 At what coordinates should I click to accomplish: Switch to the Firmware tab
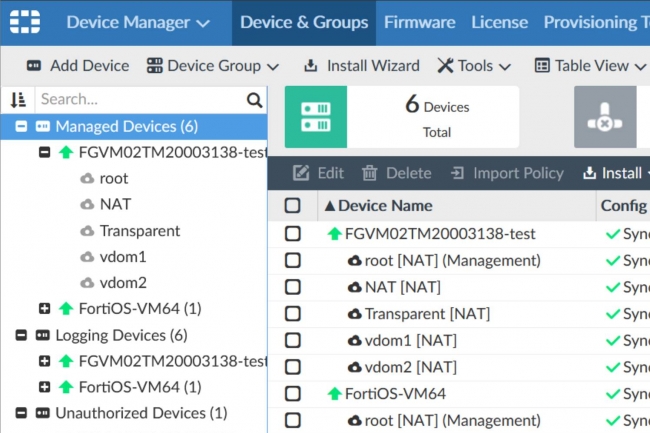click(419, 22)
